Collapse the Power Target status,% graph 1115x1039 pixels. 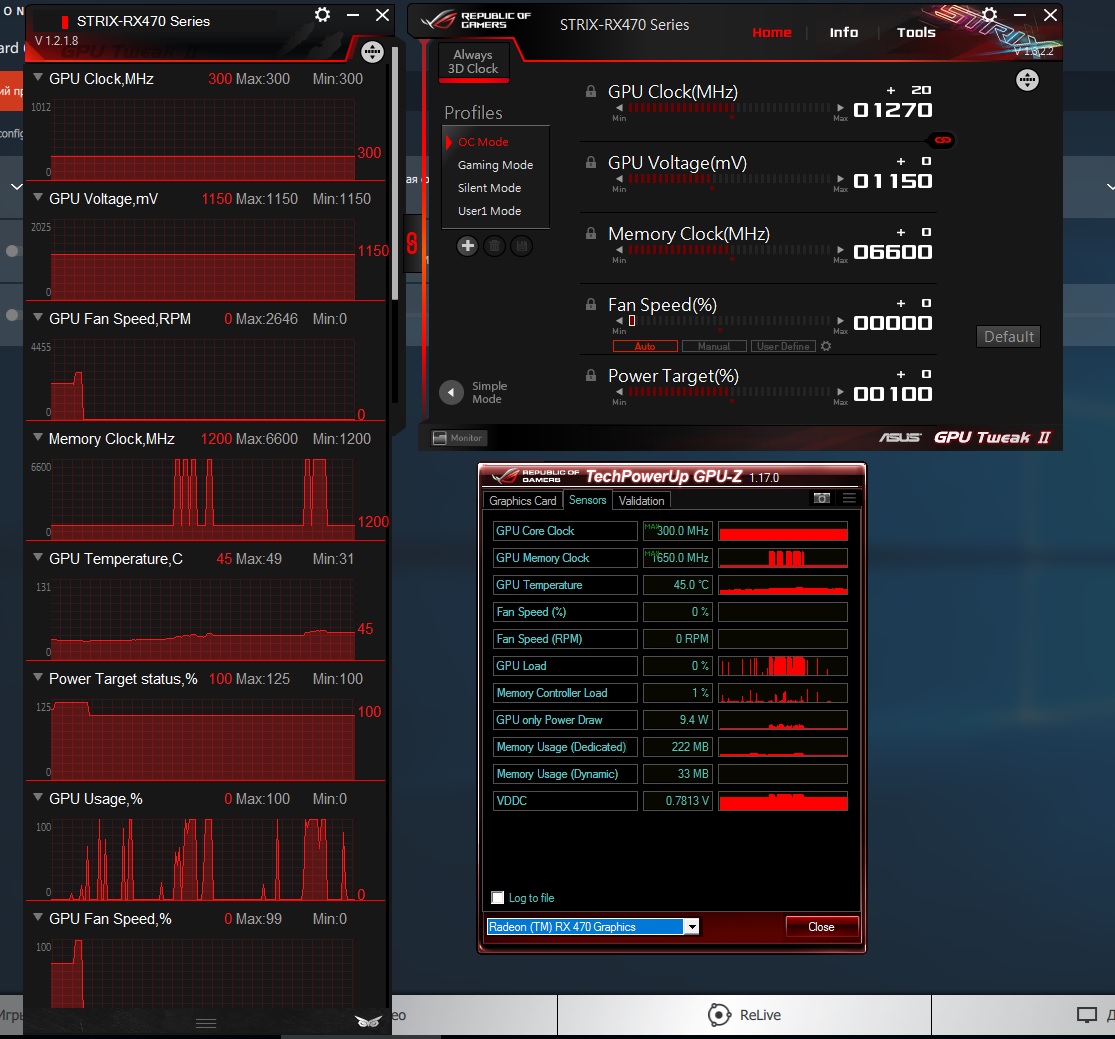[38, 677]
